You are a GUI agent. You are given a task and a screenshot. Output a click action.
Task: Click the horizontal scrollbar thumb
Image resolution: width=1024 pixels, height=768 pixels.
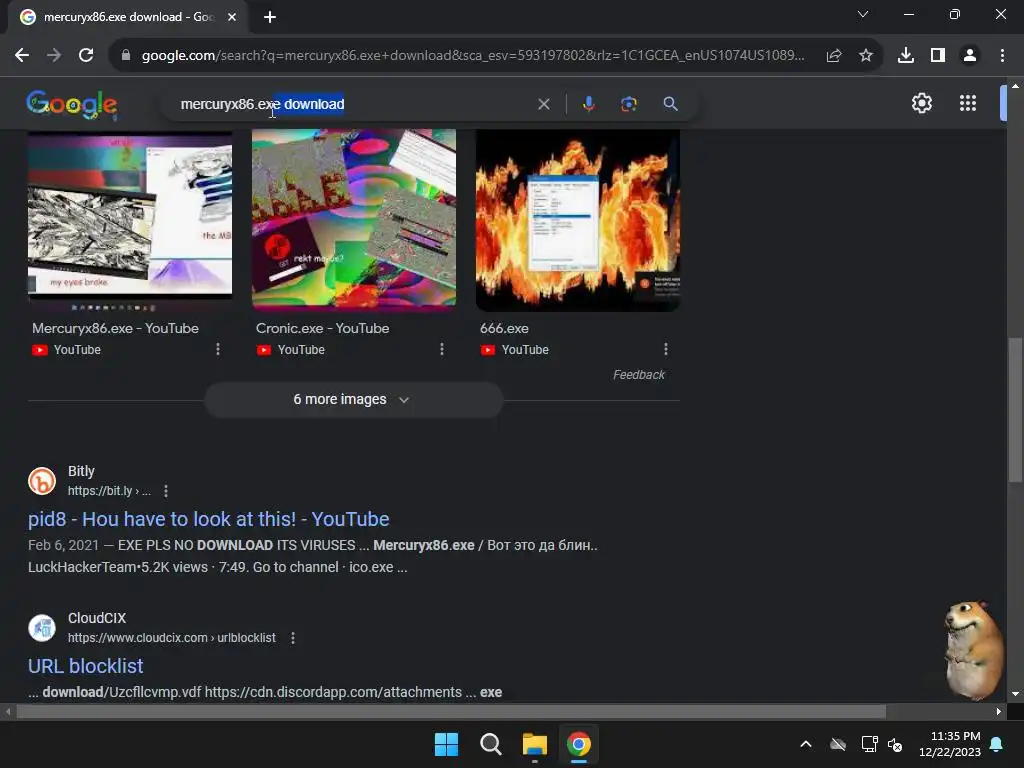[x=451, y=712]
